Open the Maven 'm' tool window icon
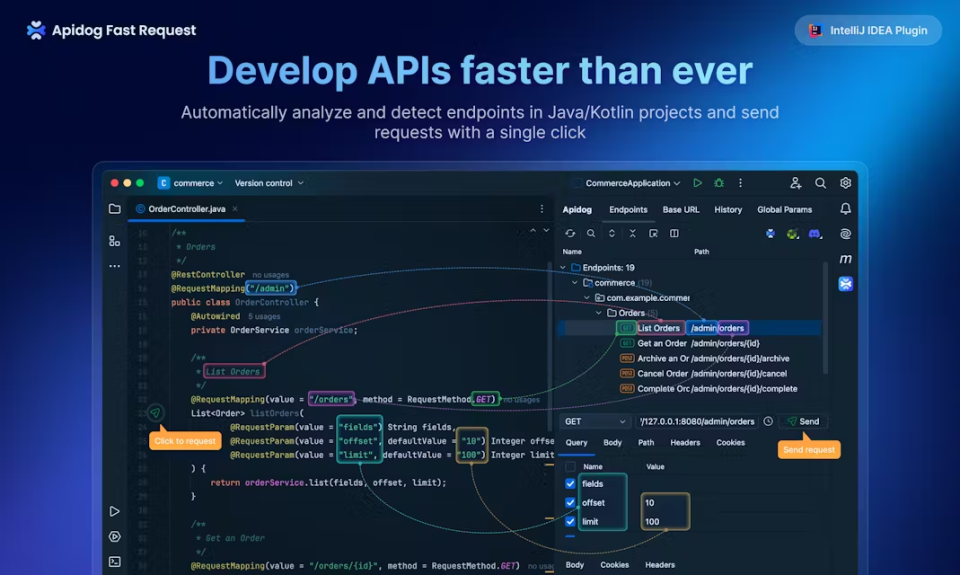Image resolution: width=960 pixels, height=575 pixels. click(846, 259)
